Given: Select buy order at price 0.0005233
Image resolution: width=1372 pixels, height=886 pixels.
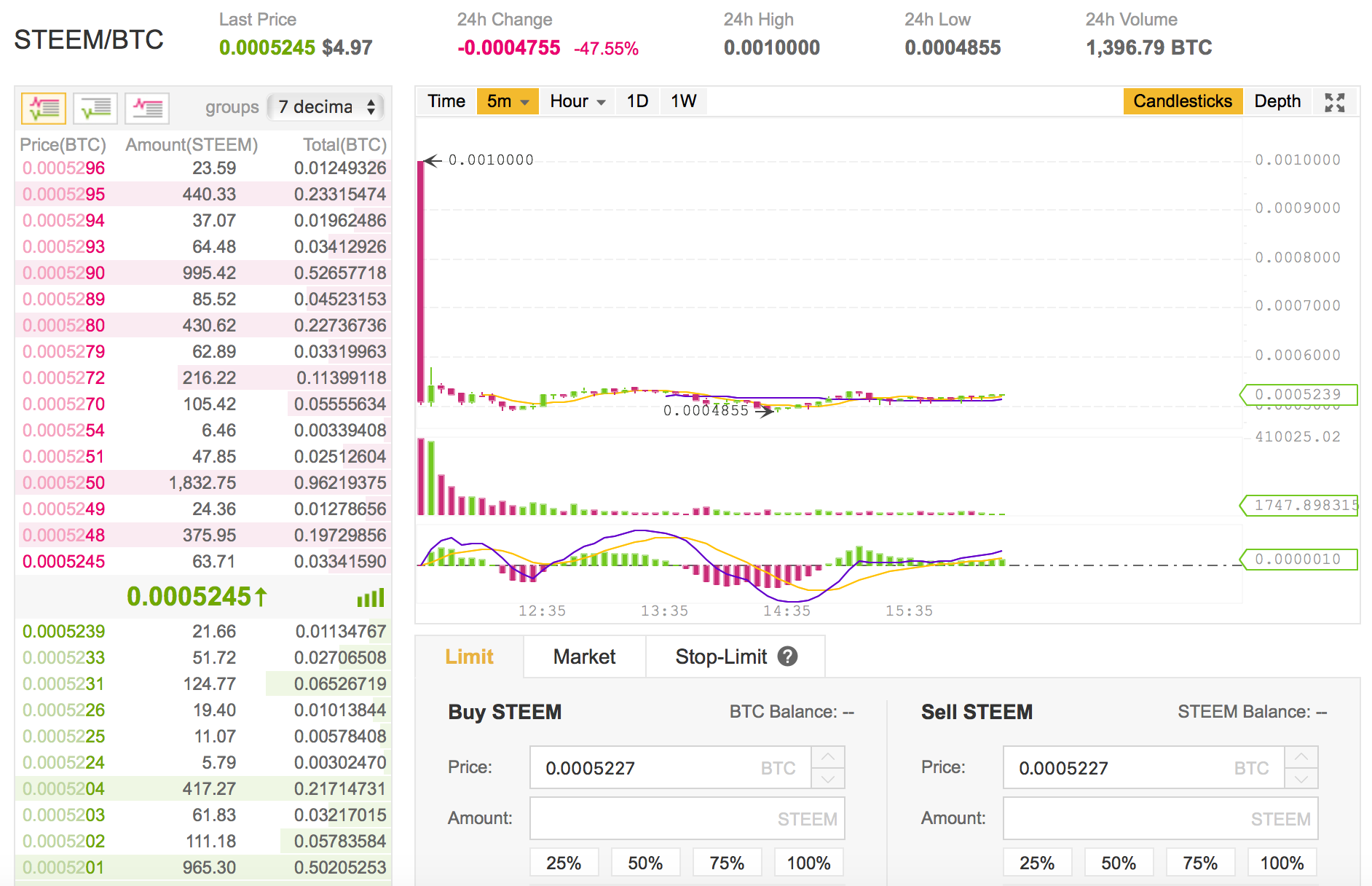Looking at the screenshot, I should [203, 658].
